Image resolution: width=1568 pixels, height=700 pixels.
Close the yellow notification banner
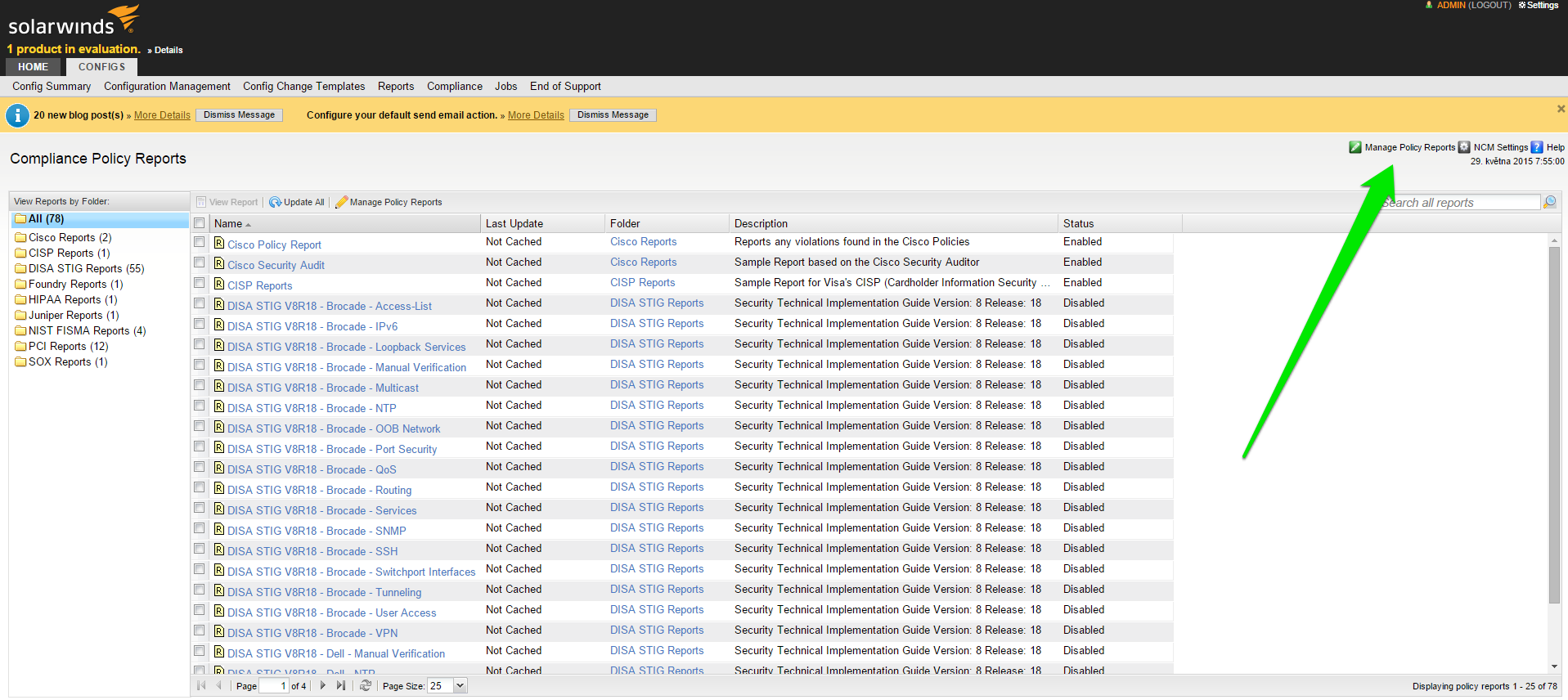click(x=1561, y=109)
